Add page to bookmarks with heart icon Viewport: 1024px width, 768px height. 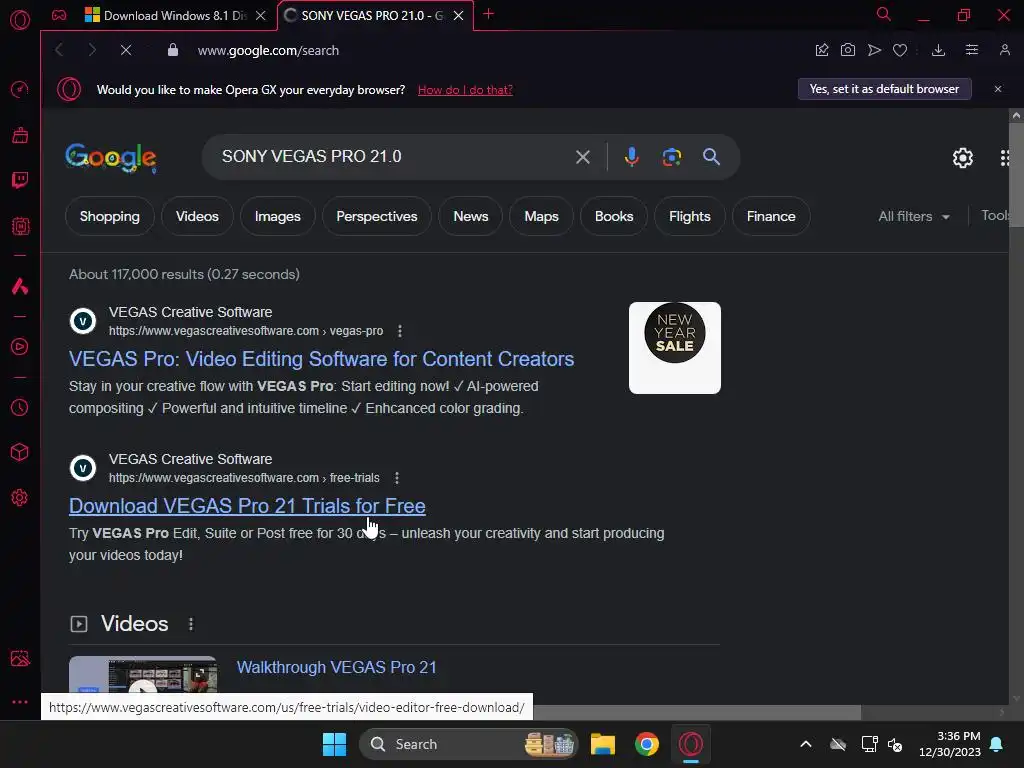click(x=900, y=50)
